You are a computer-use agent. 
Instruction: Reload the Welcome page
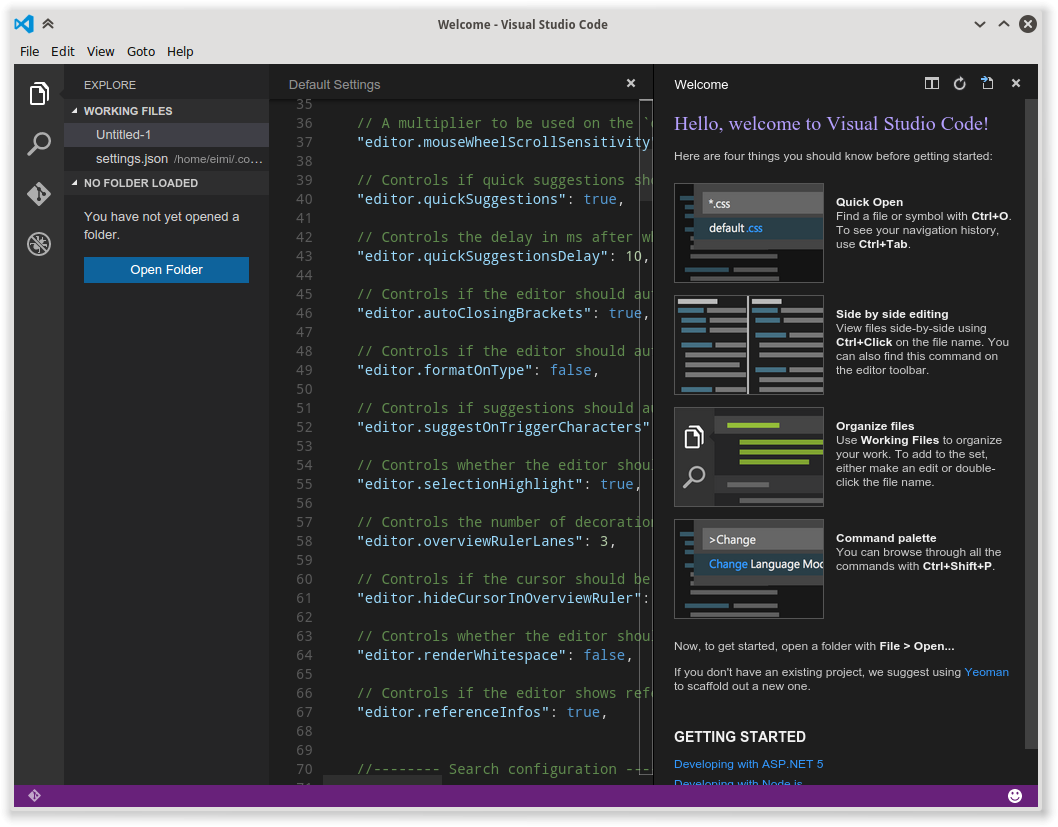959,84
